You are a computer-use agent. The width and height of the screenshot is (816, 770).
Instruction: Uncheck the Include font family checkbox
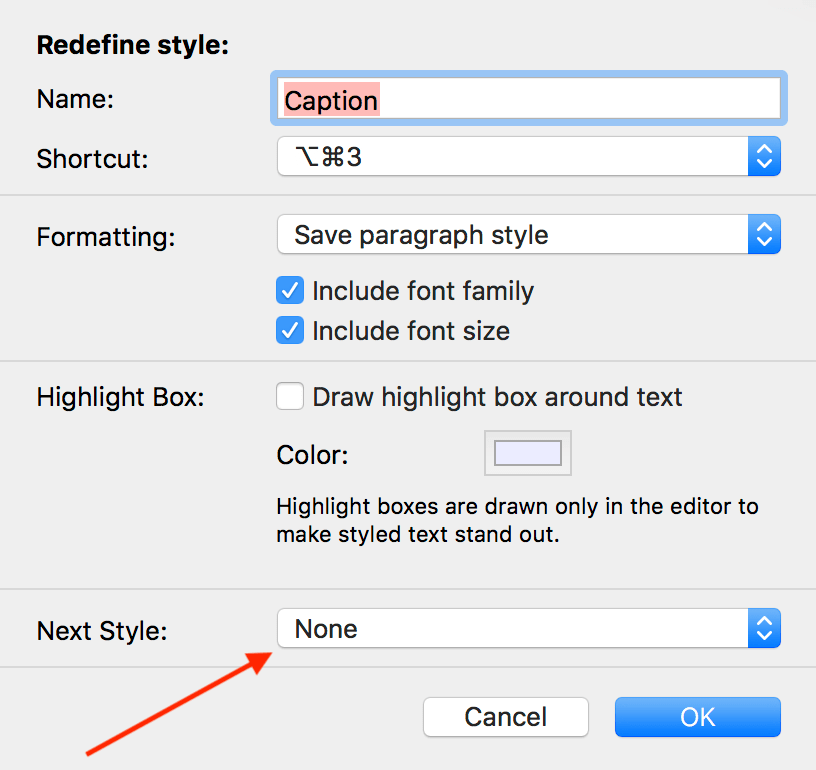290,290
